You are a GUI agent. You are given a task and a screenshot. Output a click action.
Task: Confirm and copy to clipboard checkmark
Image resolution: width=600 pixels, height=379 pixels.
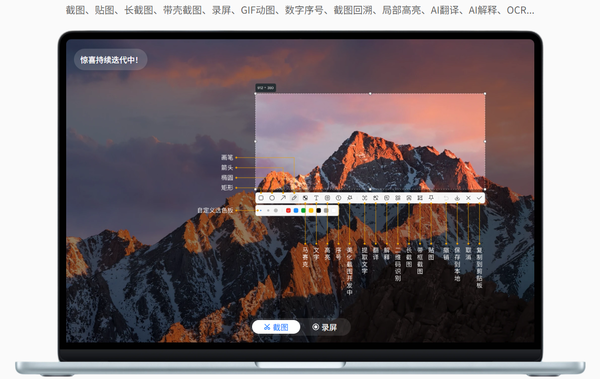(x=479, y=198)
